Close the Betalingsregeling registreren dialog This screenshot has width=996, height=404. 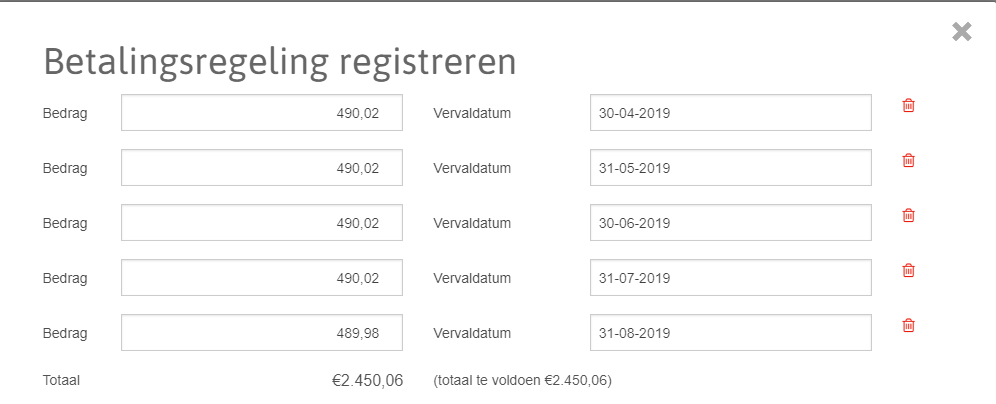[962, 32]
